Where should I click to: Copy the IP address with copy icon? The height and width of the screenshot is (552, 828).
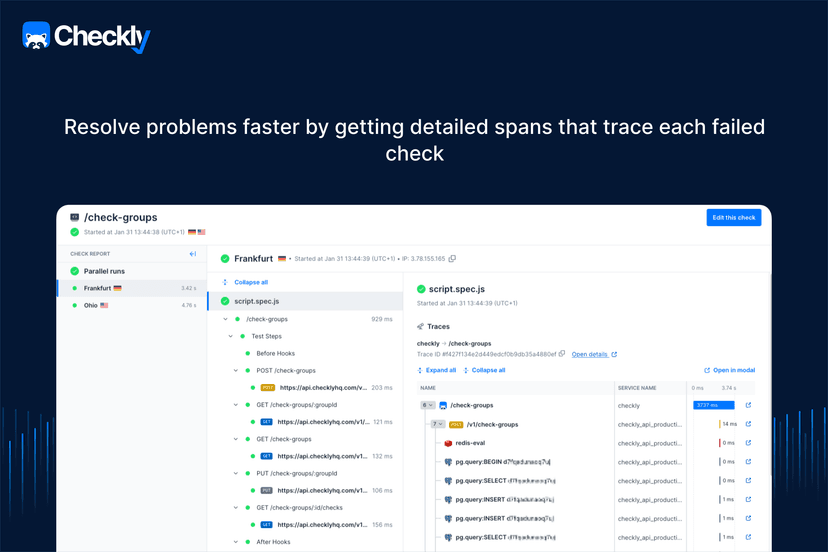click(452, 259)
